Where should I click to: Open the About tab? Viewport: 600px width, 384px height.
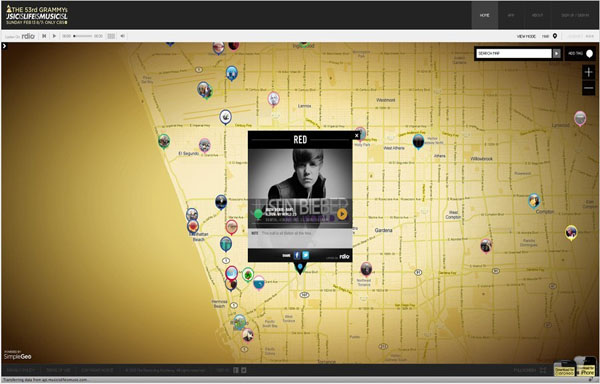(537, 15)
